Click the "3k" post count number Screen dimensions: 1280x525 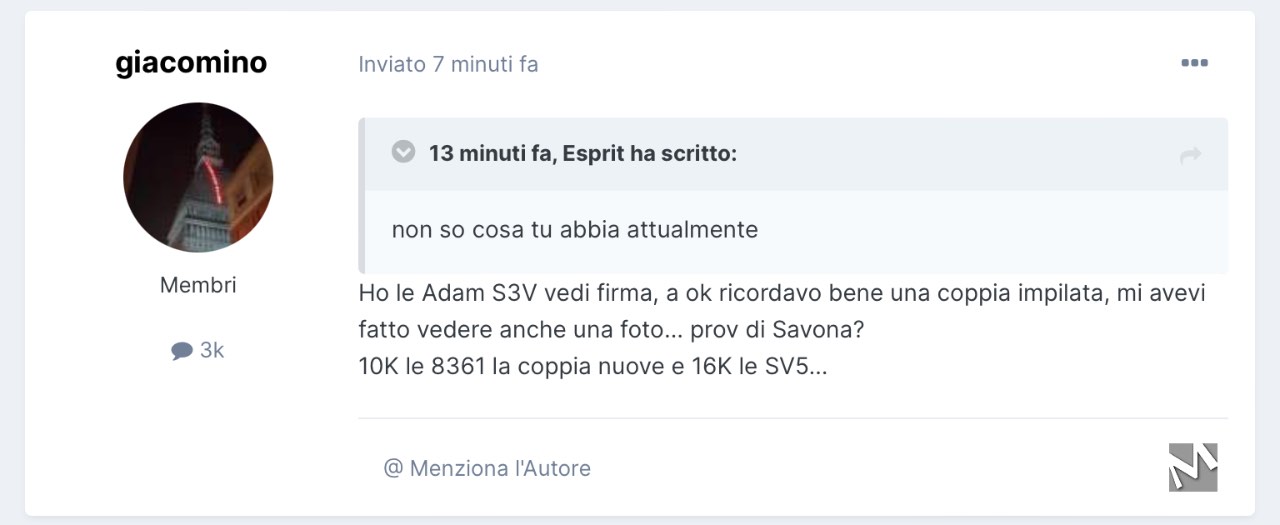coord(212,350)
